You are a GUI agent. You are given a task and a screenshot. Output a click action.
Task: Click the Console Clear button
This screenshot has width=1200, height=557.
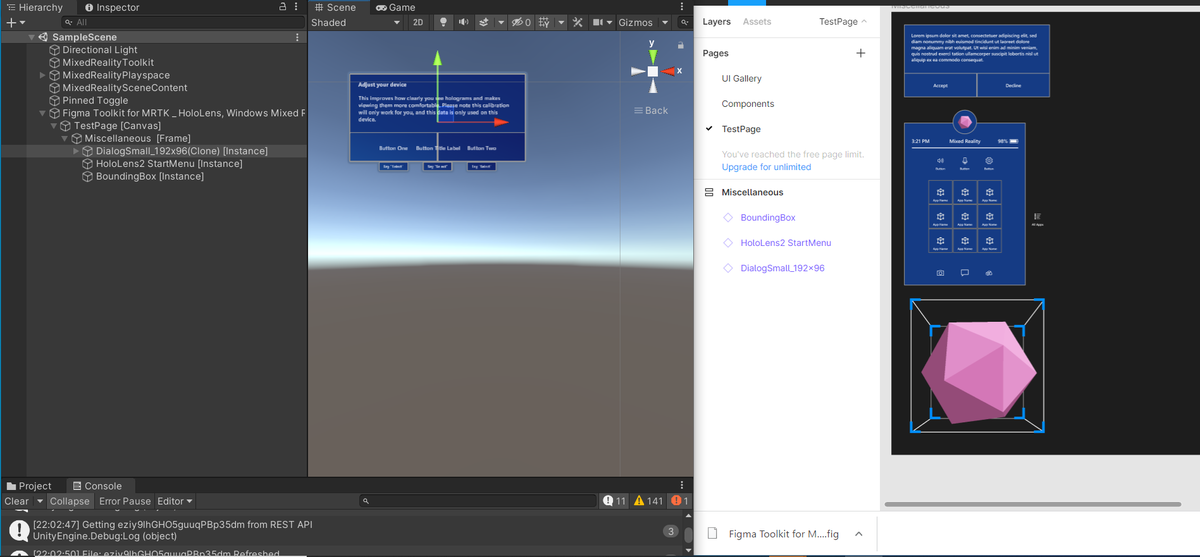click(17, 501)
